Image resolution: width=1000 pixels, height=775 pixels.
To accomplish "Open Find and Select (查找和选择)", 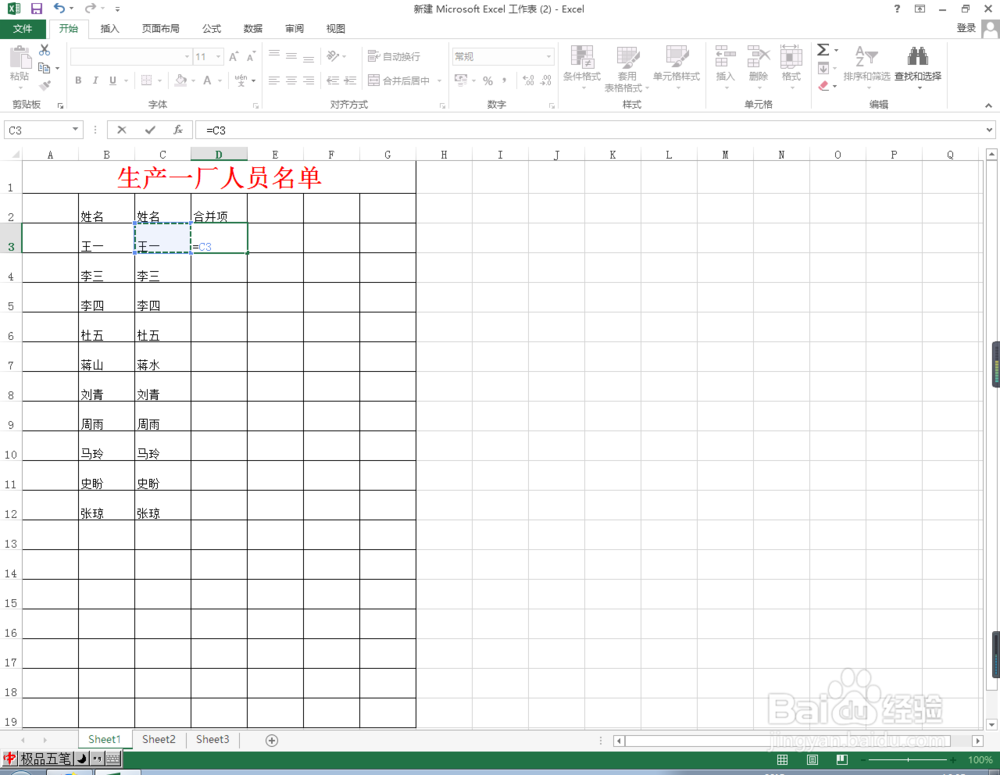I will click(x=918, y=66).
